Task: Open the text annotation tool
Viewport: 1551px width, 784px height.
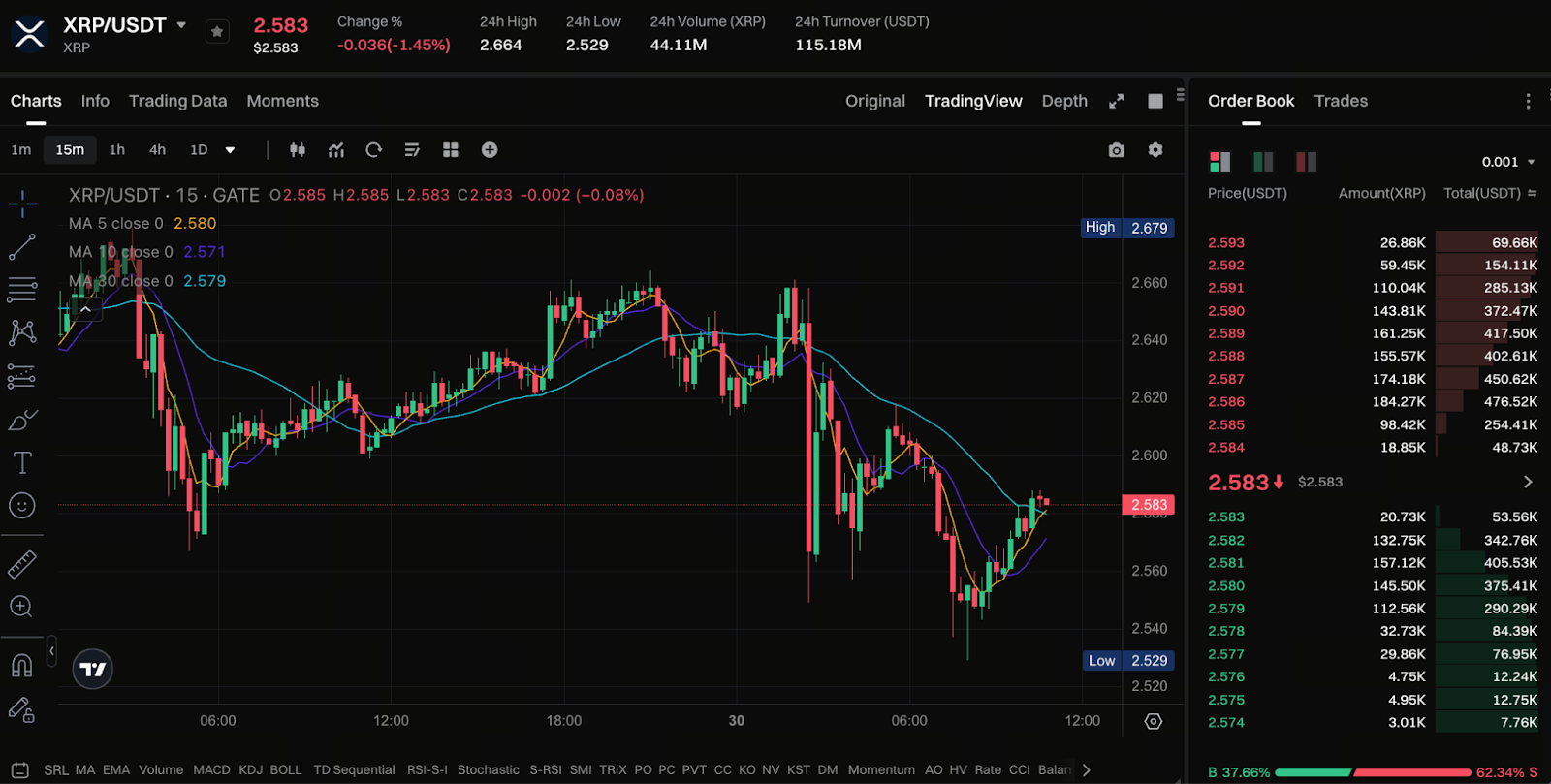Action: [22, 463]
